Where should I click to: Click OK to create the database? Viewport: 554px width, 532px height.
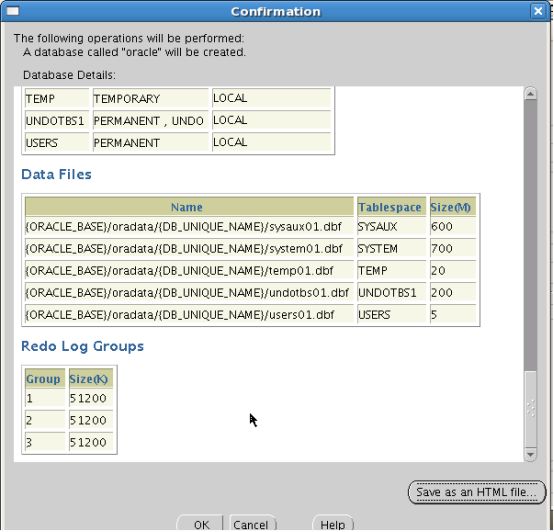201,524
